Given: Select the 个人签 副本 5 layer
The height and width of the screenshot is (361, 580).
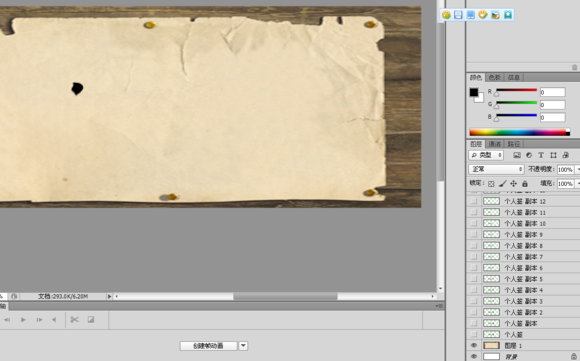Looking at the screenshot, I should [x=523, y=279].
